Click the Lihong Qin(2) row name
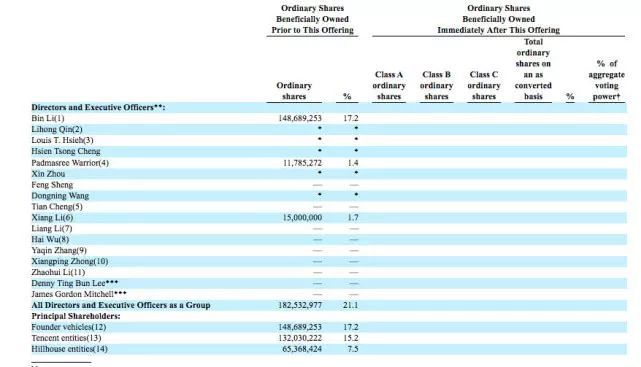 click(x=57, y=130)
